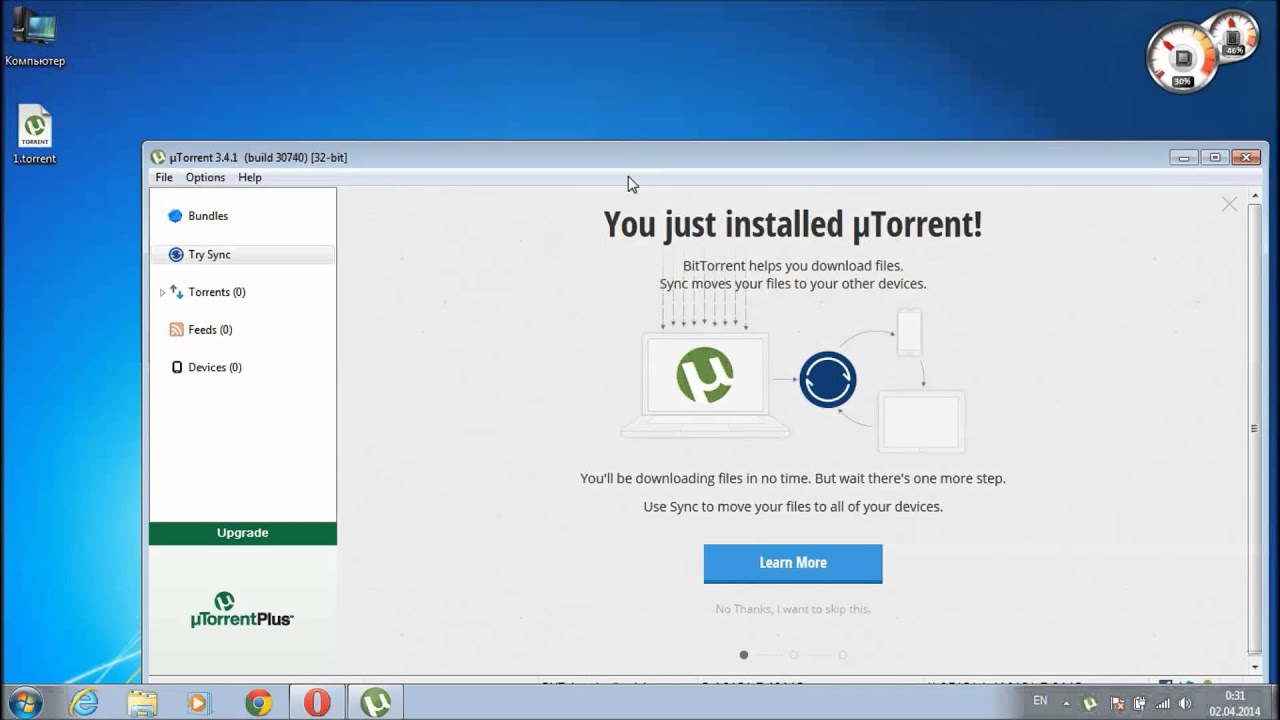Select the 1.torrent file on the desktop

point(34,135)
